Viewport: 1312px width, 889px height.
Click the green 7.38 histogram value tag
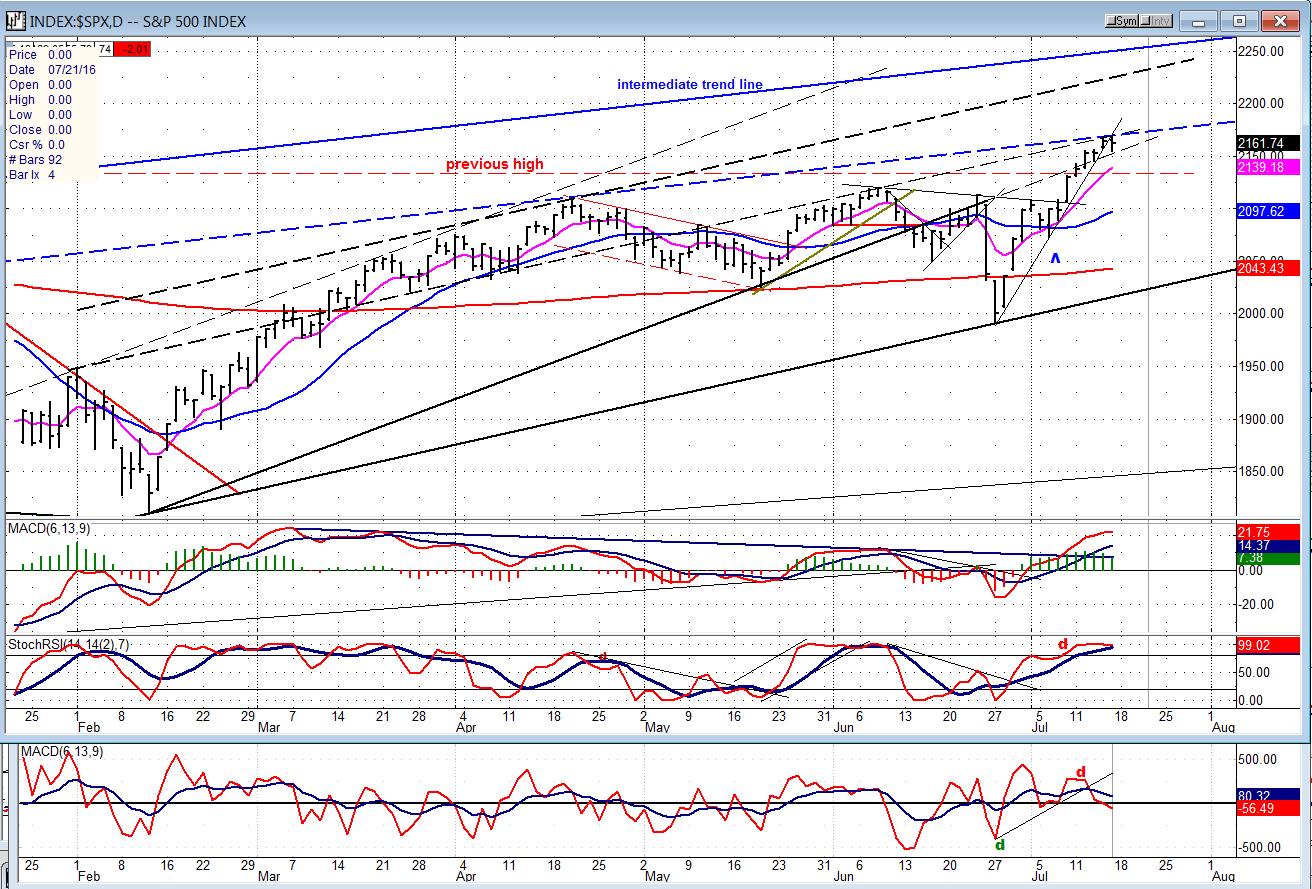(1268, 559)
